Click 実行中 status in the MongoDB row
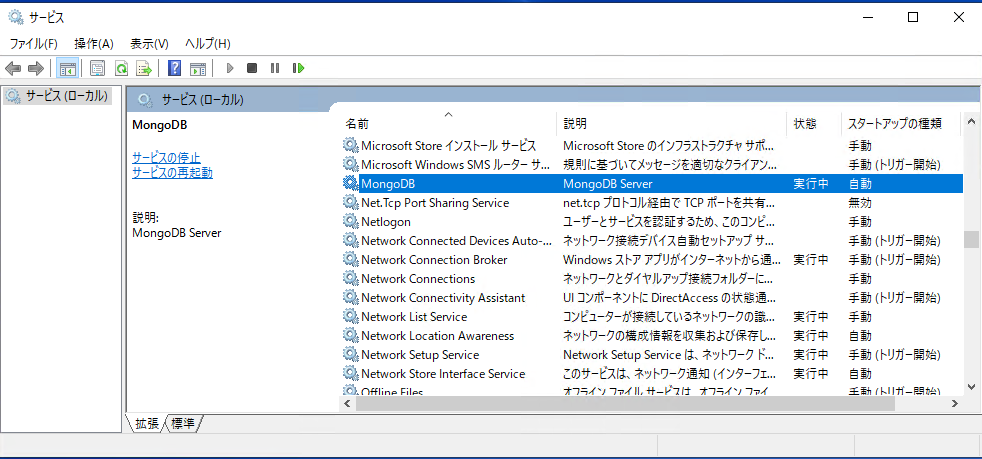 [811, 184]
